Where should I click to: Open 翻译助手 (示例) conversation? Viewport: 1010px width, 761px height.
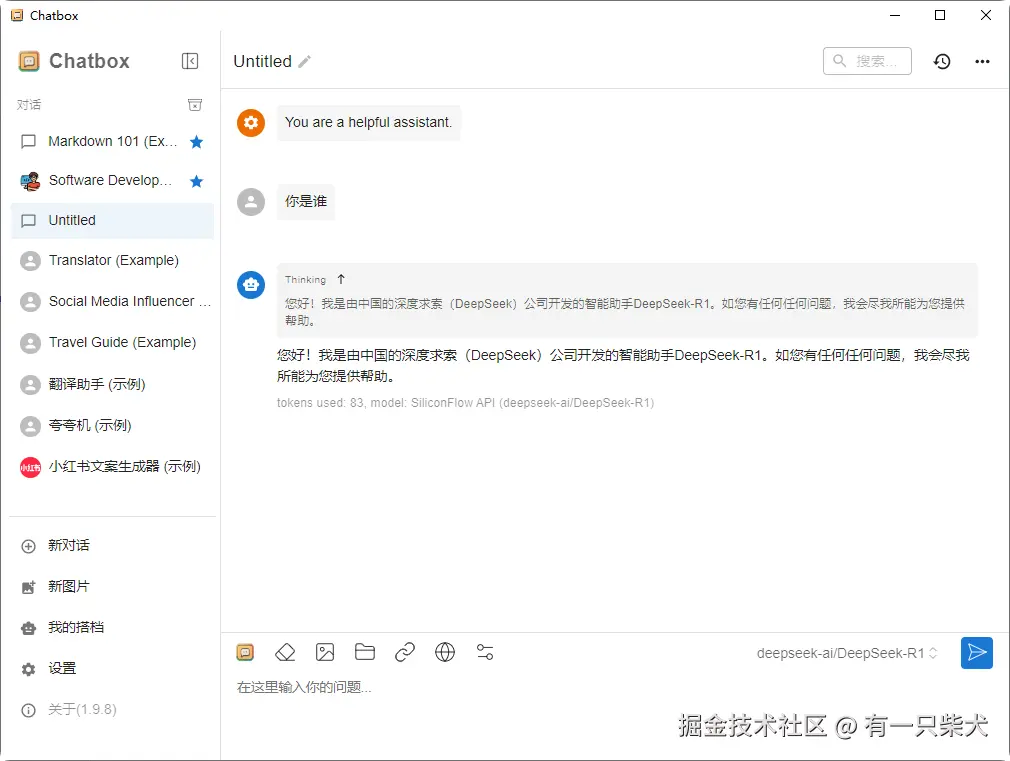point(113,385)
